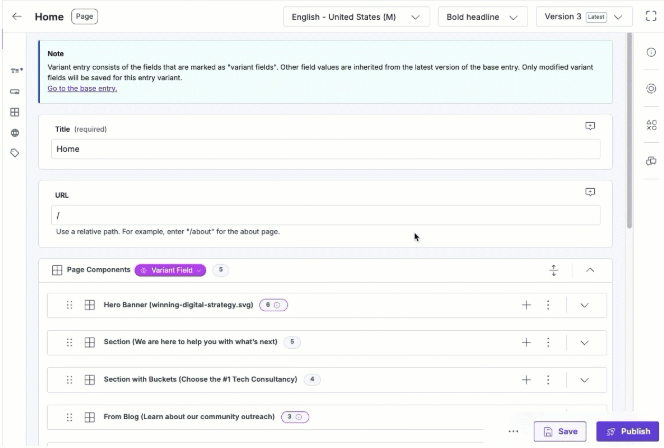The image size is (664, 448).
Task: Follow the 'Go to the base entry' link
Action: pos(82,88)
